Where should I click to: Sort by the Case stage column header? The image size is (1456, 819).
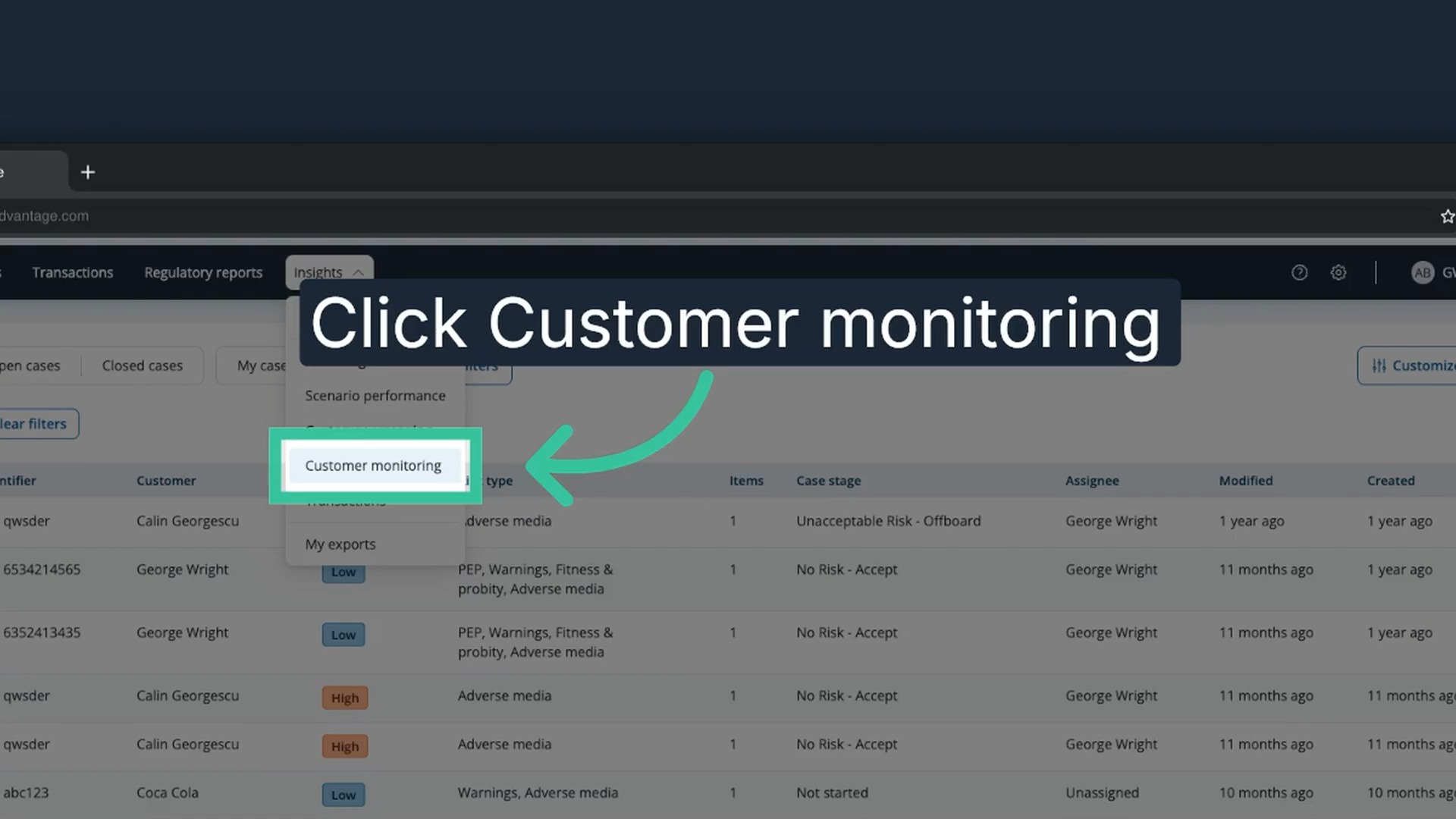pyautogui.click(x=829, y=481)
